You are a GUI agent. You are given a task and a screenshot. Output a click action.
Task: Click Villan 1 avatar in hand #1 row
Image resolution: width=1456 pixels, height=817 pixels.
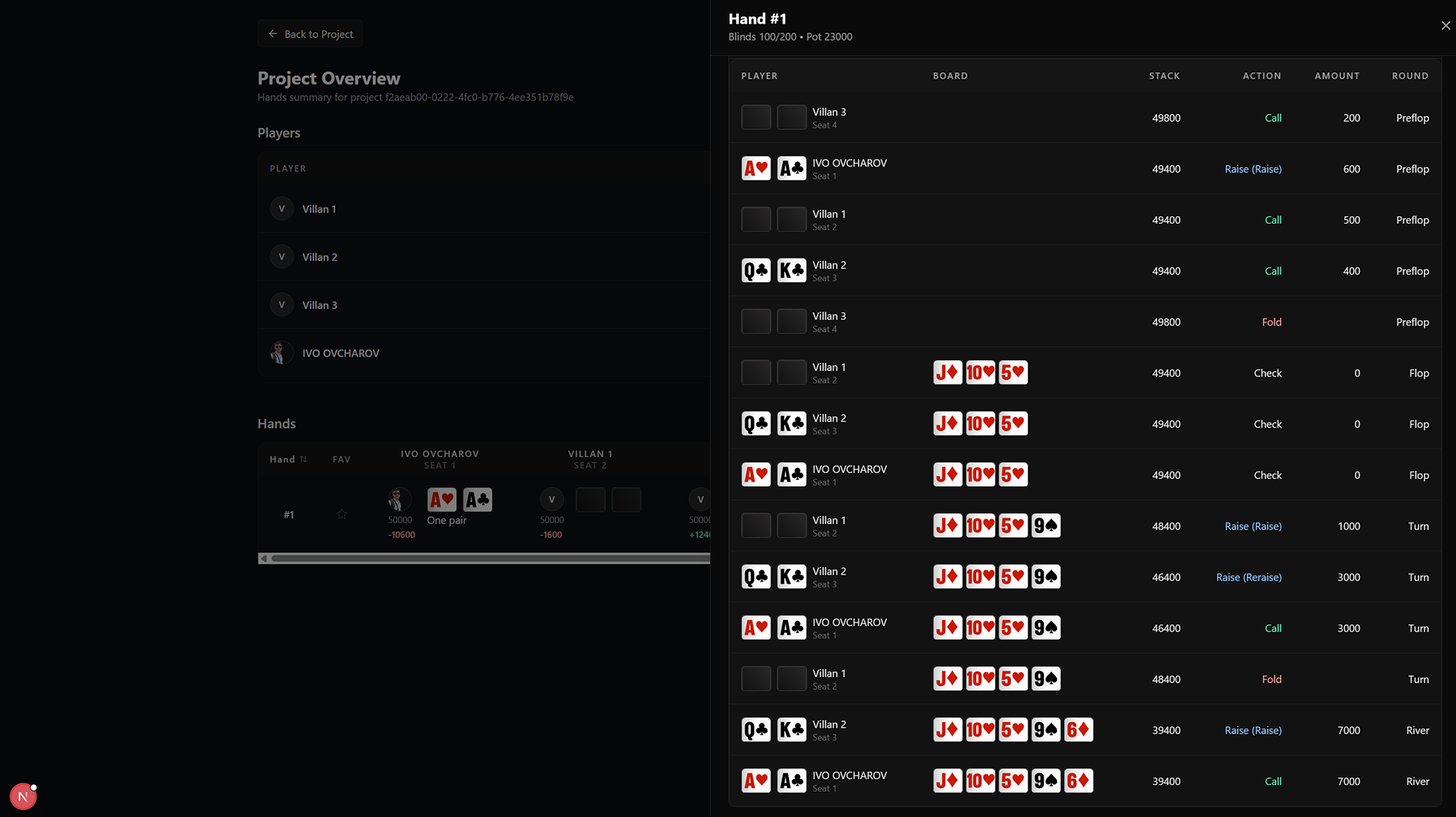552,500
